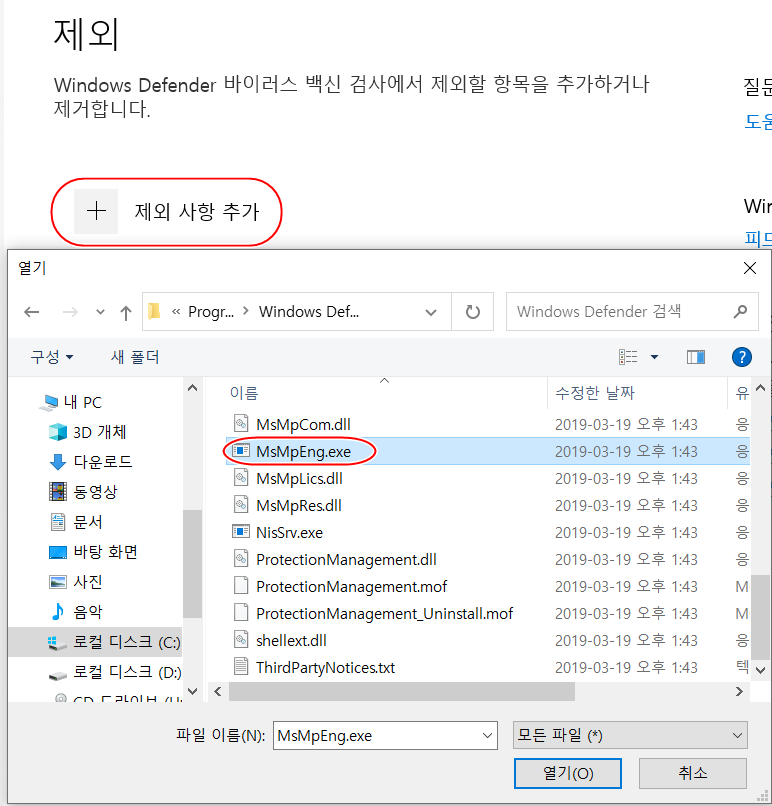Close the 열기 dialog

point(750,268)
